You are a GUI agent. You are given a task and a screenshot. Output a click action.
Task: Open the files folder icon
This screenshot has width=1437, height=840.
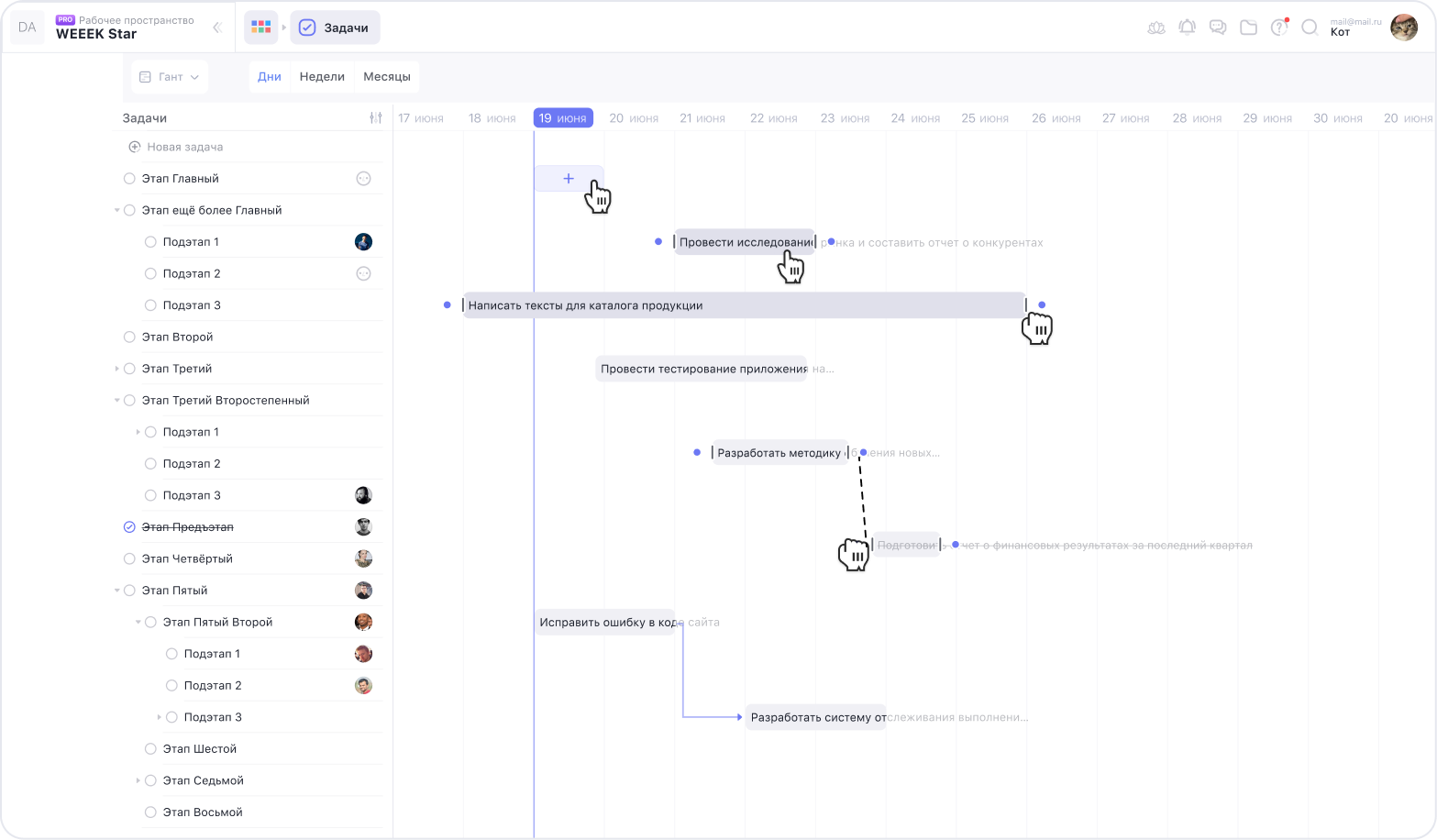pos(1248,28)
